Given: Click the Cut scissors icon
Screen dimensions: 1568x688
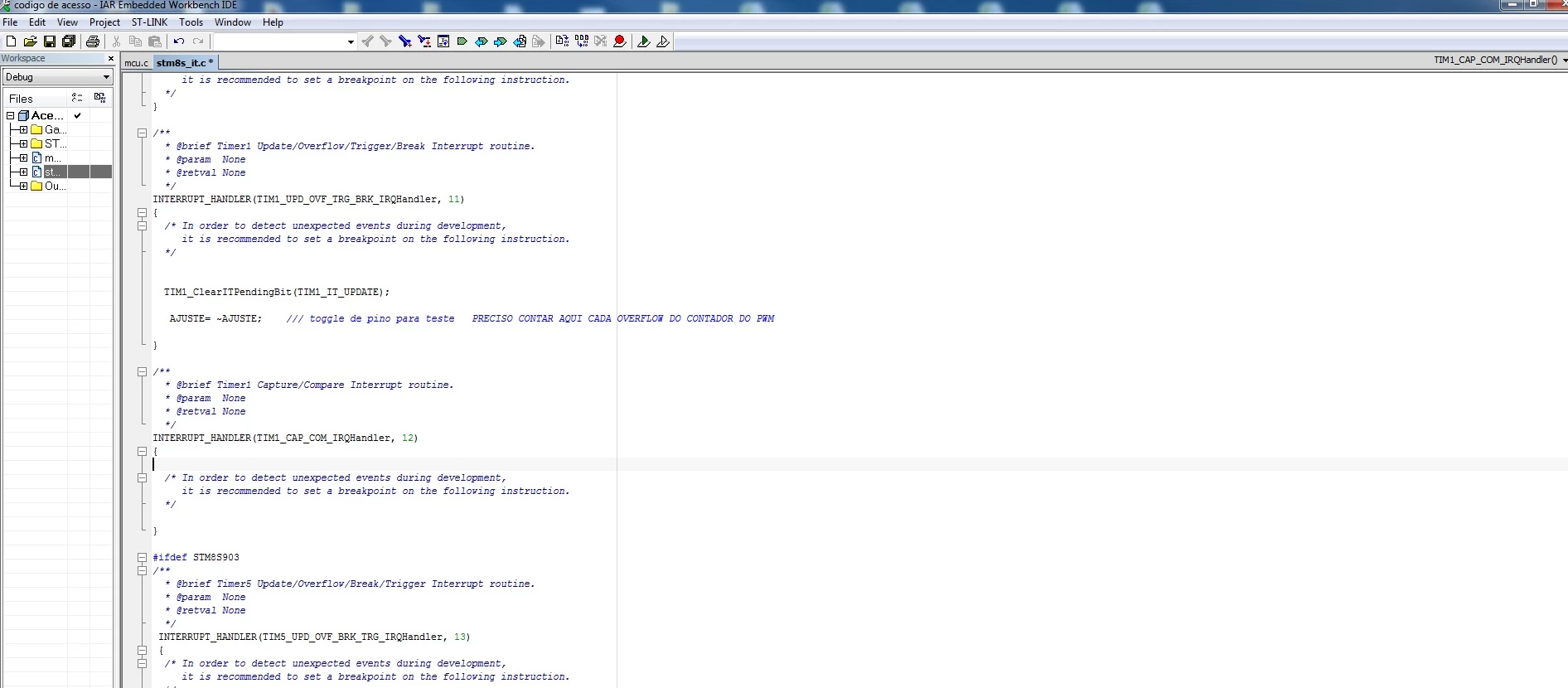Looking at the screenshot, I should 116,41.
